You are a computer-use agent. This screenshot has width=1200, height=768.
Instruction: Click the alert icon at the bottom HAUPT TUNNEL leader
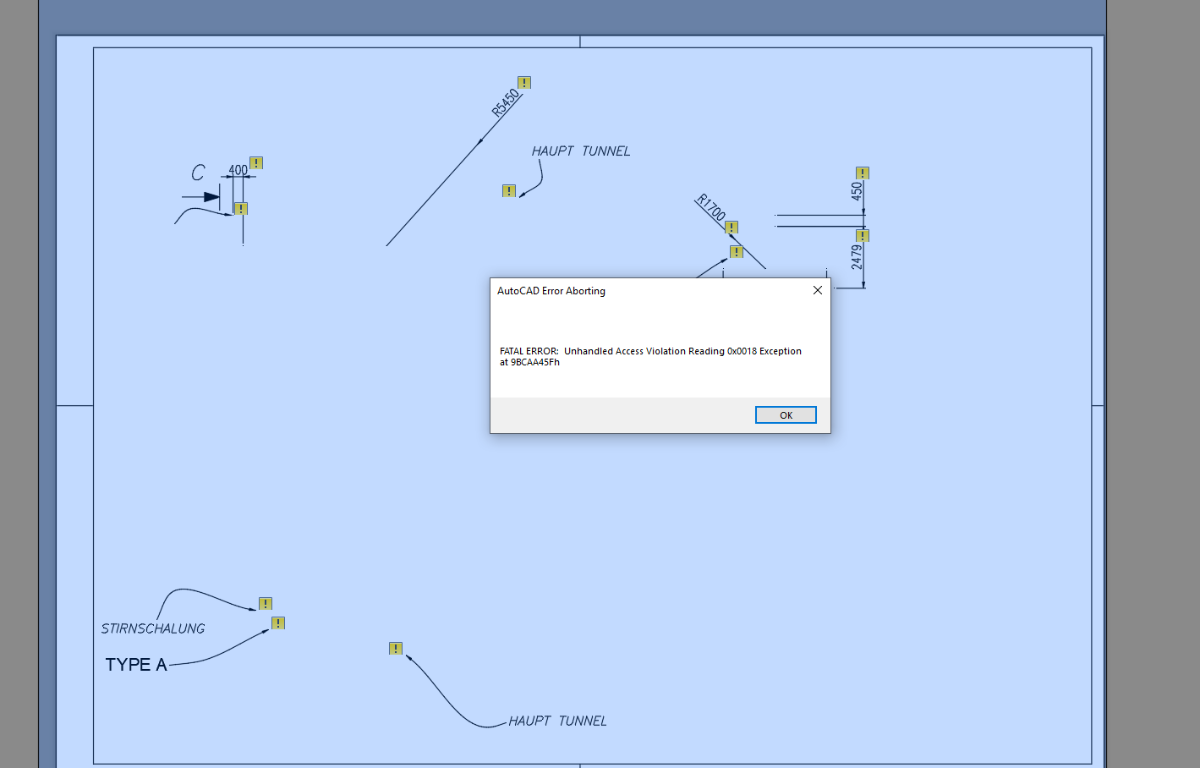[396, 648]
